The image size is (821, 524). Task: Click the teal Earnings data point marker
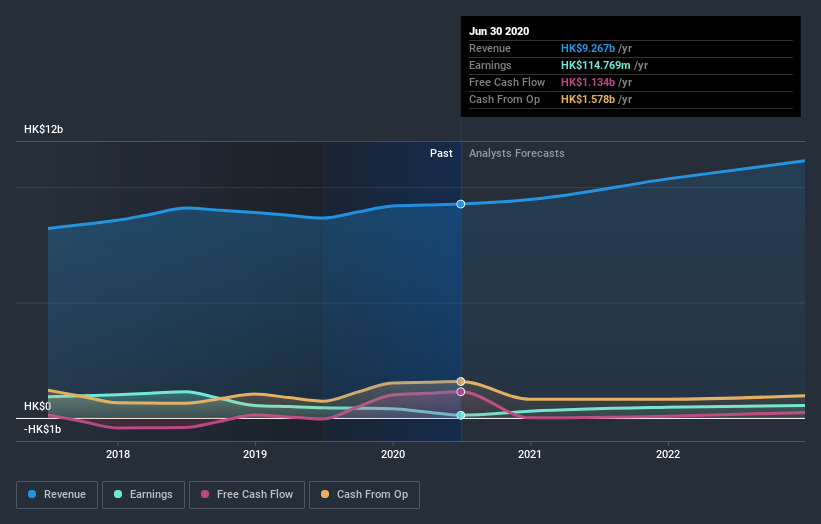pos(461,415)
